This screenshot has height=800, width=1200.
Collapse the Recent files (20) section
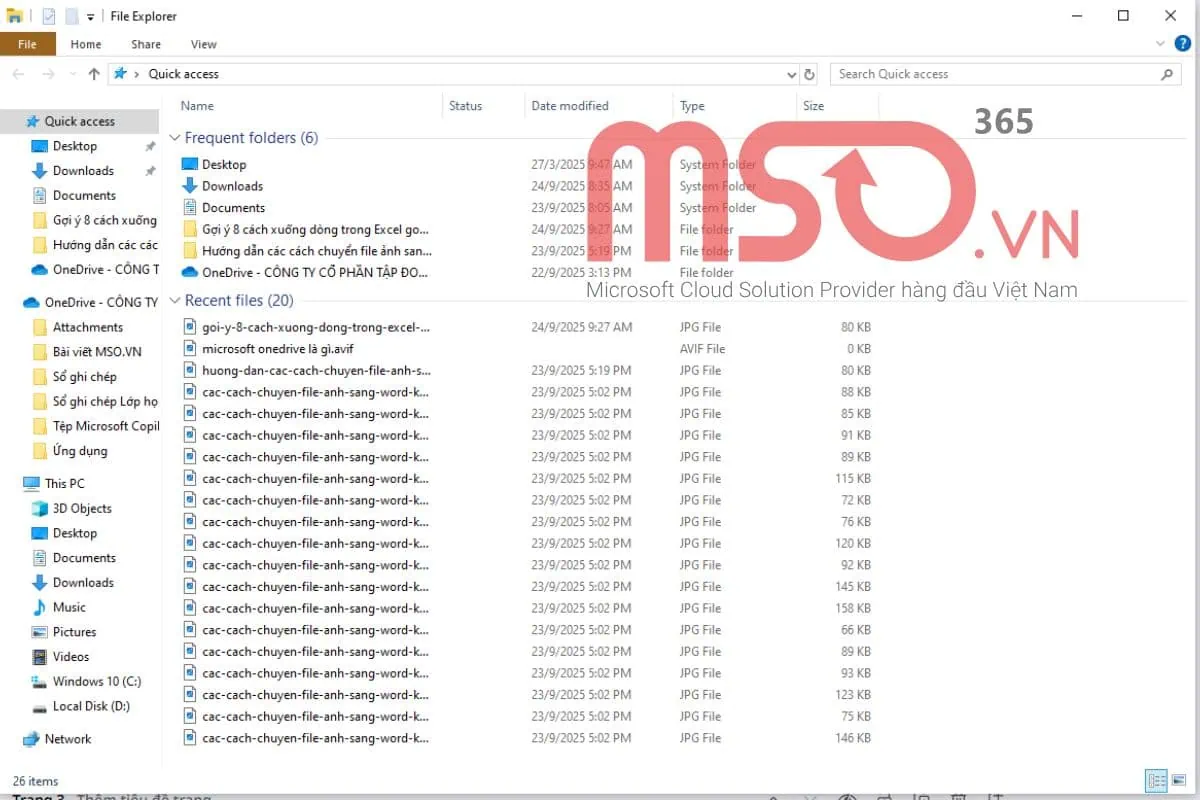pyautogui.click(x=175, y=300)
